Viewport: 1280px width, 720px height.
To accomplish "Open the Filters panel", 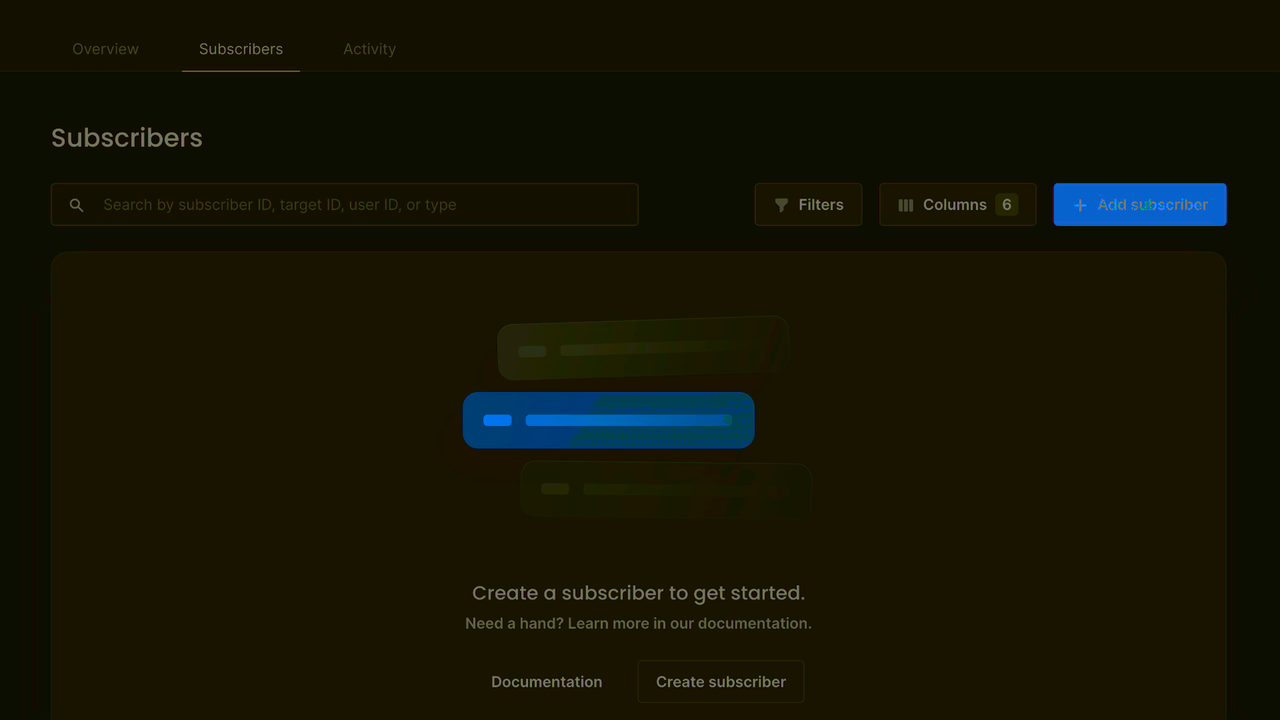I will click(808, 205).
